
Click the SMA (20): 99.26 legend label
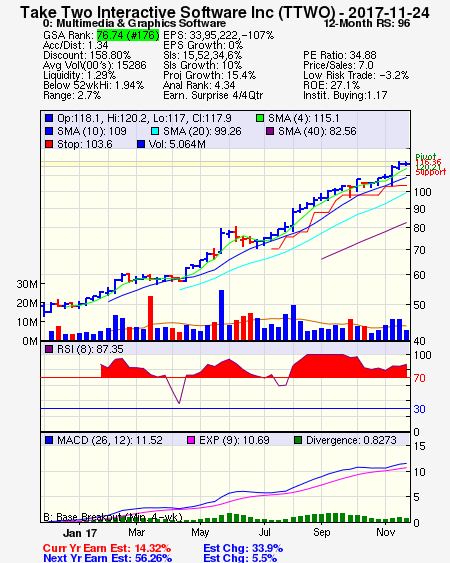coord(202,131)
